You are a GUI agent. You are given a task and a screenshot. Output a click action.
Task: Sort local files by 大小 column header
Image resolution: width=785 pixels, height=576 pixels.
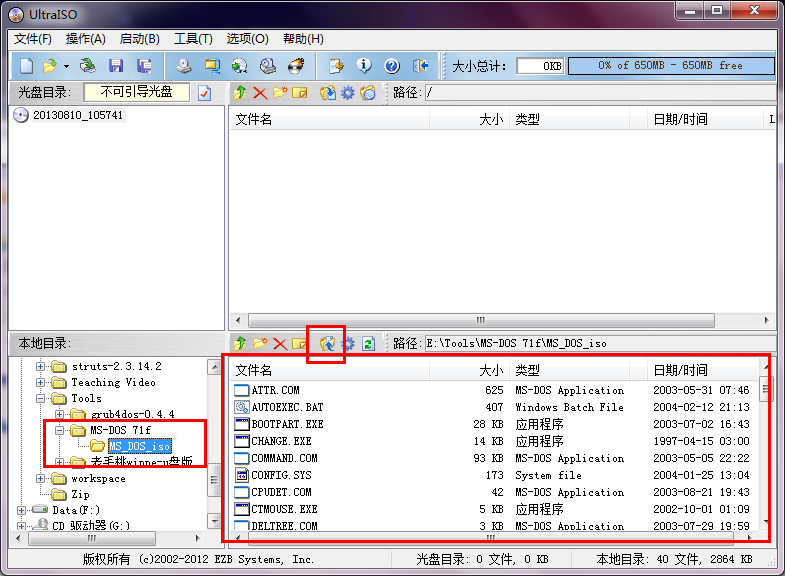(469, 370)
